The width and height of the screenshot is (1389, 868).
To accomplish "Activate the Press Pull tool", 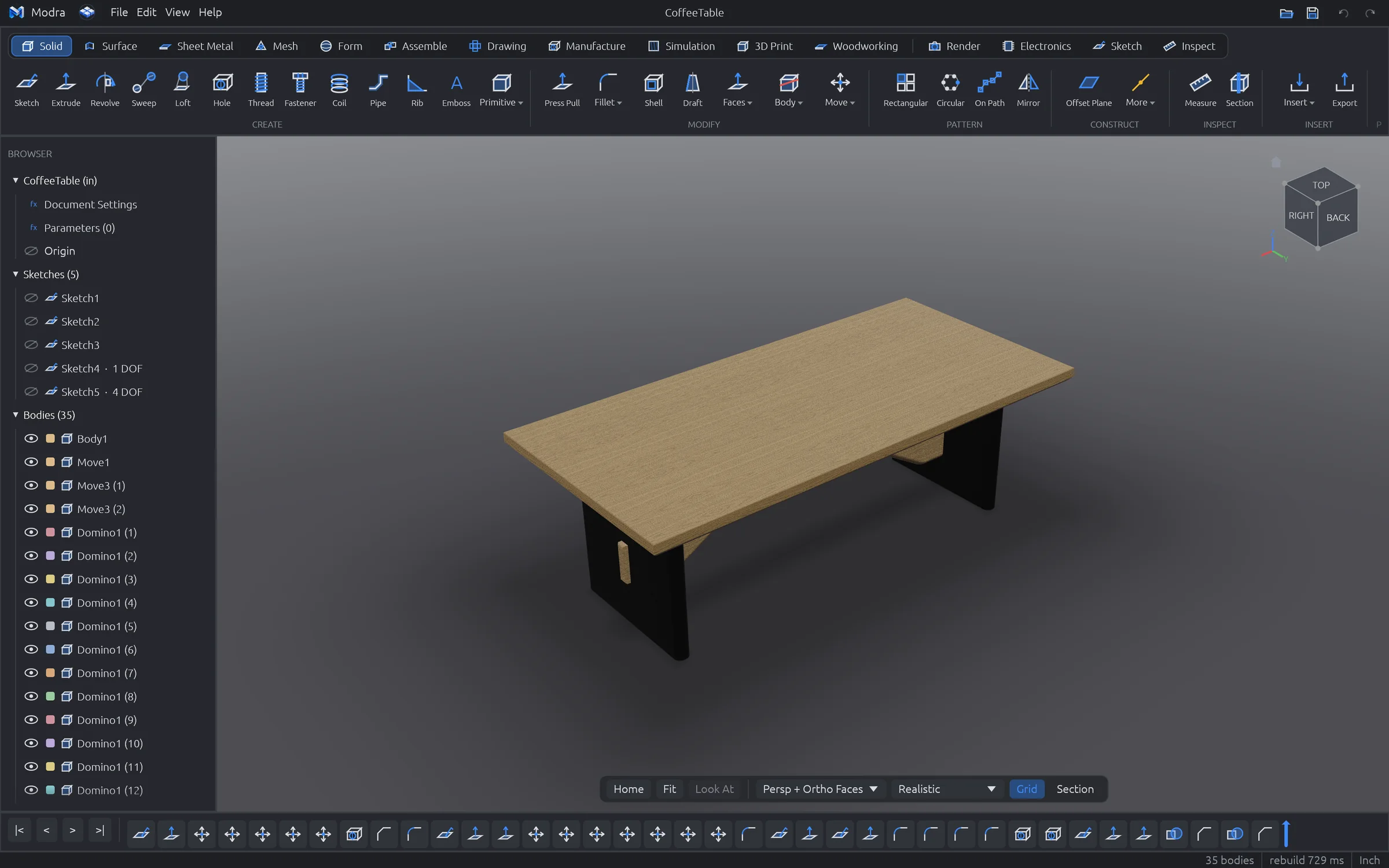I will 562,90.
